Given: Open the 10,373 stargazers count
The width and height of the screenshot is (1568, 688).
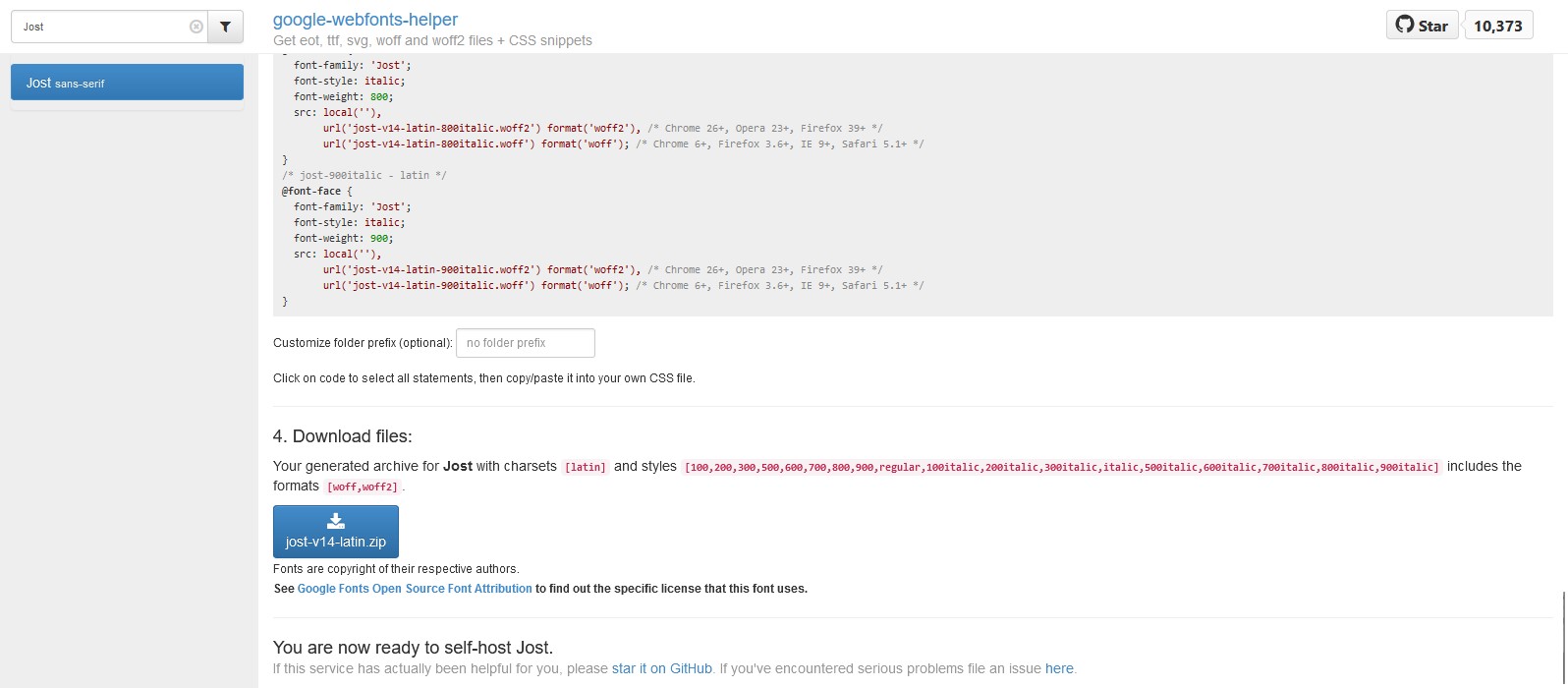Looking at the screenshot, I should (x=1497, y=26).
